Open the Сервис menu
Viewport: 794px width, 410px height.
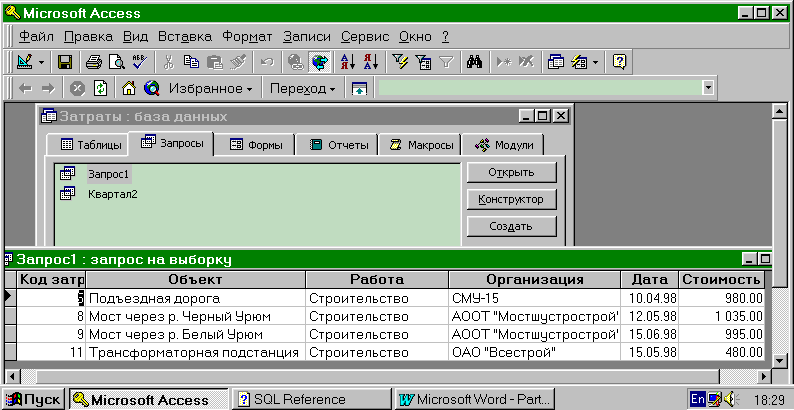(x=365, y=36)
